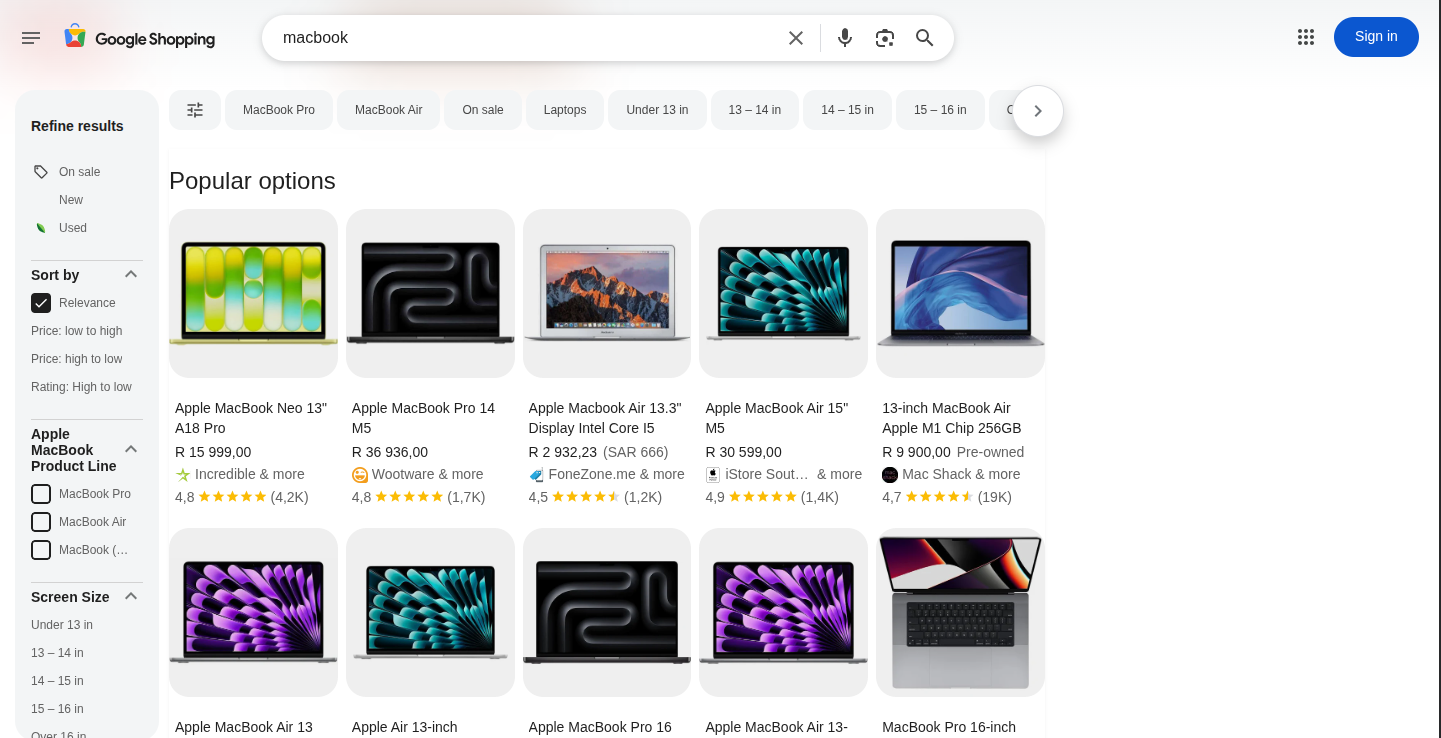Click the Popular options heading
This screenshot has height=738, width=1441.
(252, 181)
